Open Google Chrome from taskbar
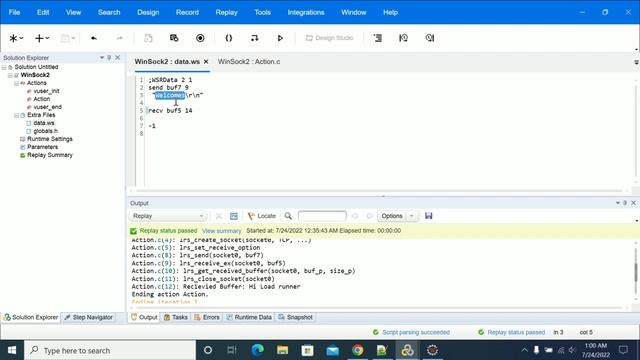Image resolution: width=640 pixels, height=360 pixels. 358,350
